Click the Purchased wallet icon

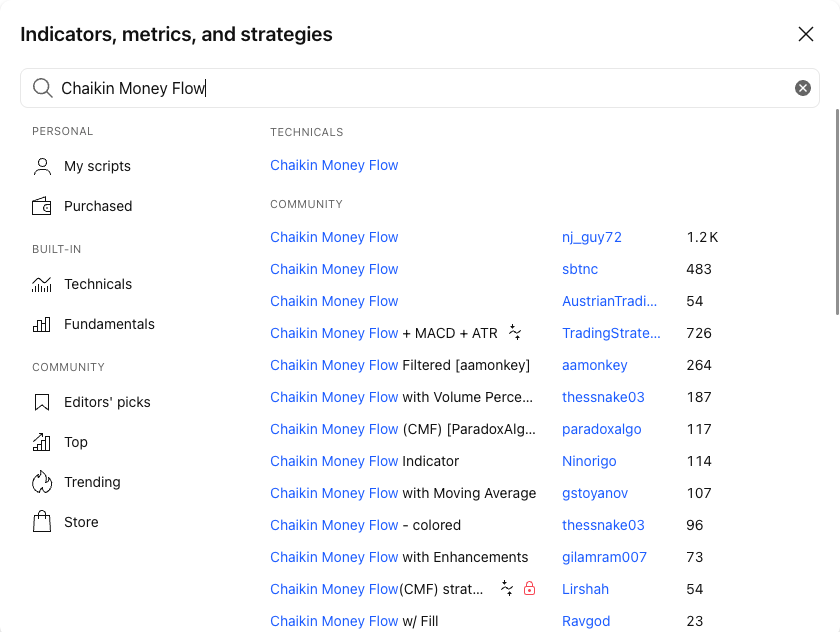point(42,206)
